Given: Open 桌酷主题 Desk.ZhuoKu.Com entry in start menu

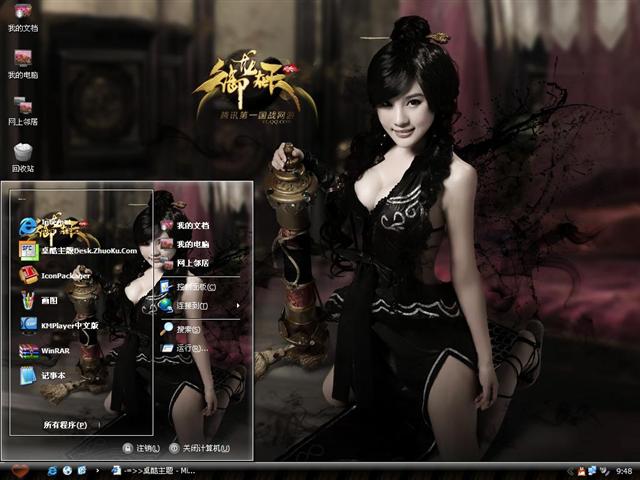Looking at the screenshot, I should pyautogui.click(x=78, y=251).
